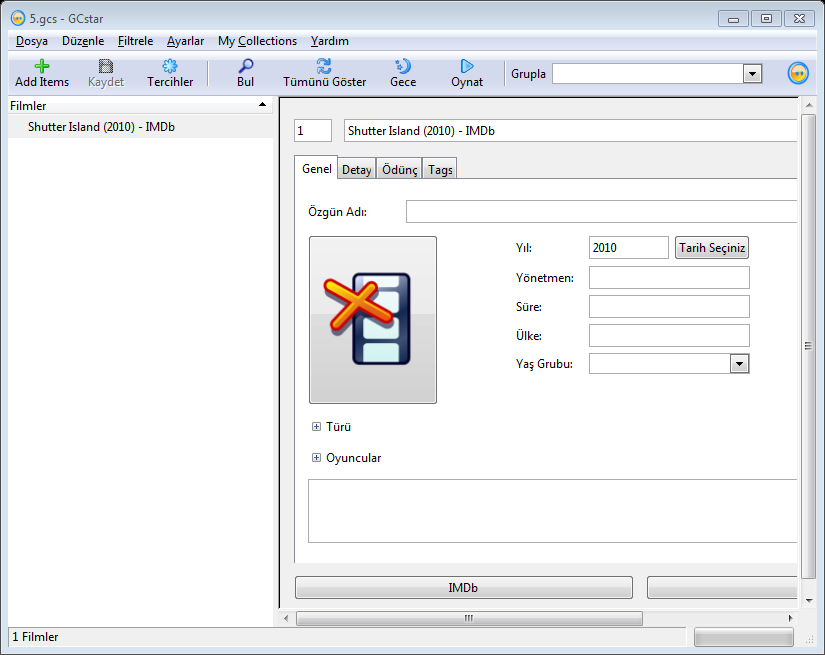Switch to the Detay tab
Image resolution: width=825 pixels, height=655 pixels.
coord(357,170)
